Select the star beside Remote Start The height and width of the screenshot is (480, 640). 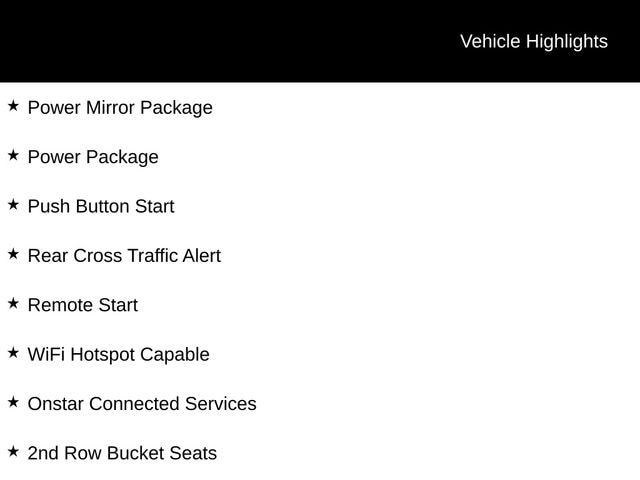click(x=13, y=303)
